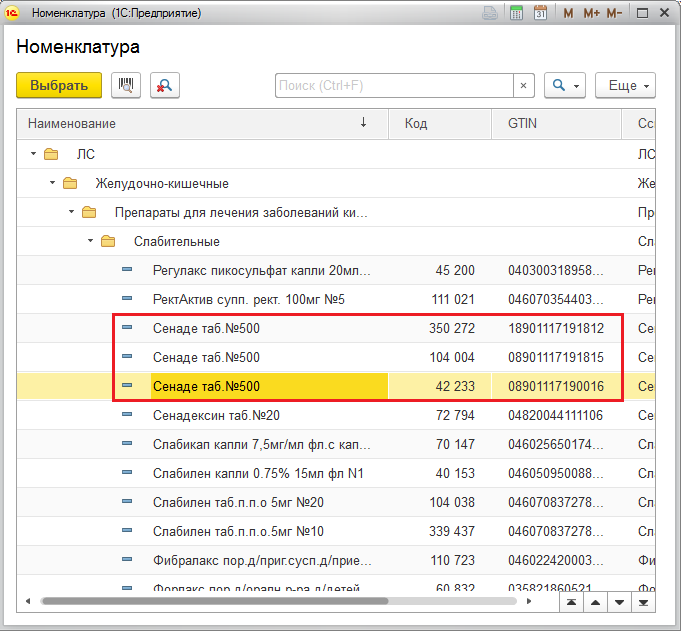Open the magnifier search dropdown
This screenshot has width=681, height=632.
[x=565, y=86]
